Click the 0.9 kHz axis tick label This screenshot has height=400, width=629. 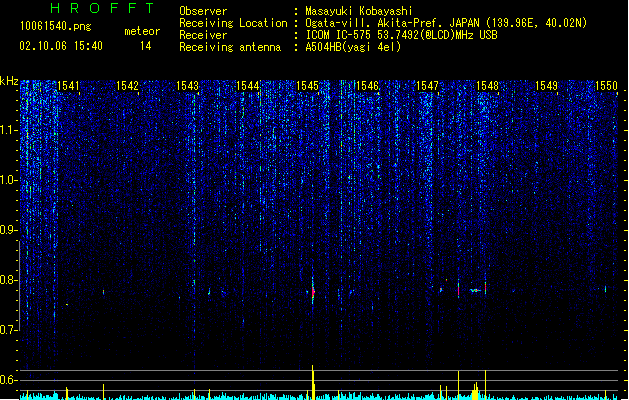pyautogui.click(x=9, y=230)
